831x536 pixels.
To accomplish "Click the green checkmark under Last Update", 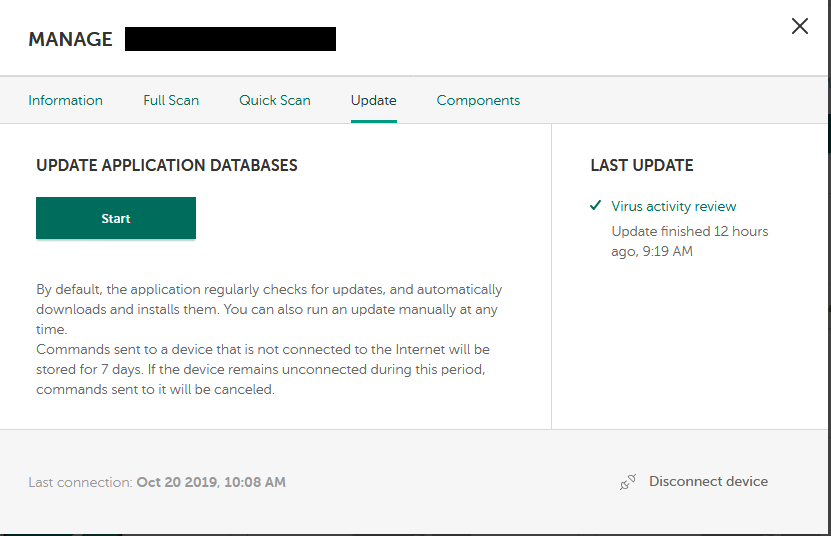I will pos(596,206).
